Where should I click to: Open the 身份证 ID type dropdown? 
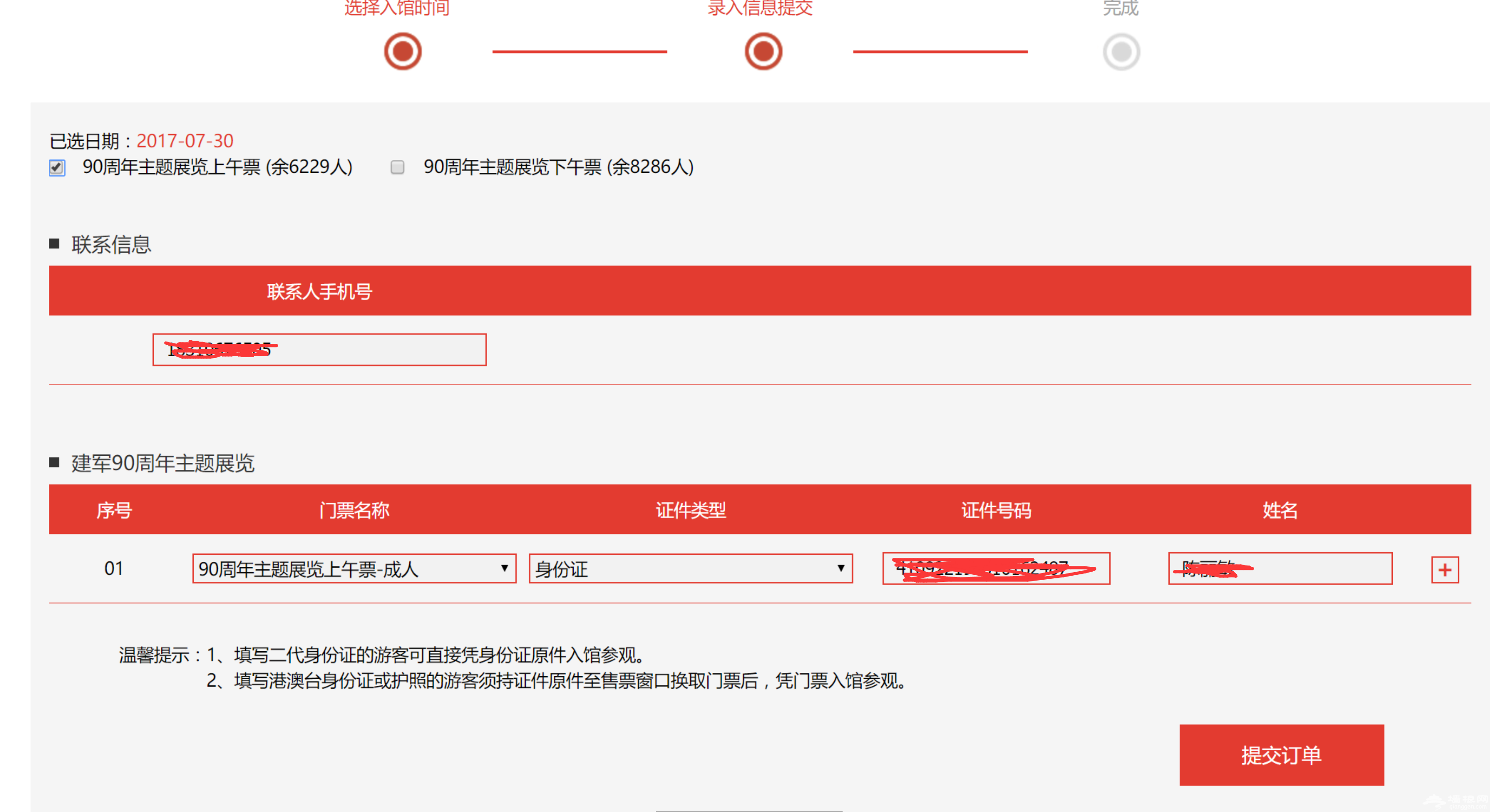coord(691,569)
